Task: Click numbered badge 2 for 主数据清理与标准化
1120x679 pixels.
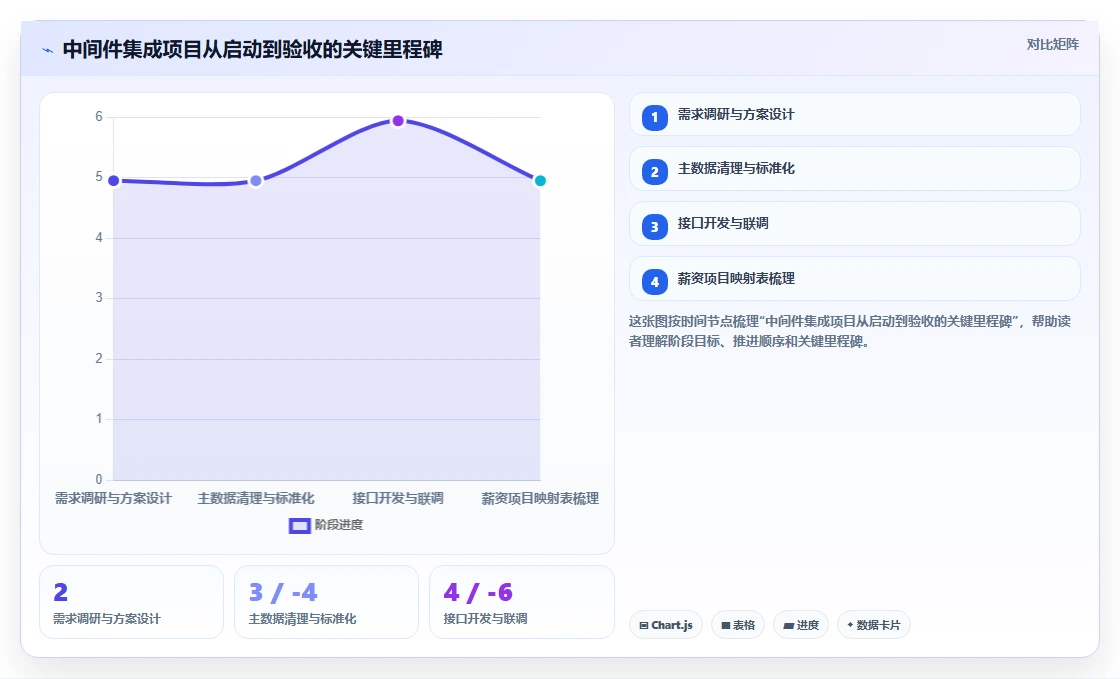Action: pos(654,172)
